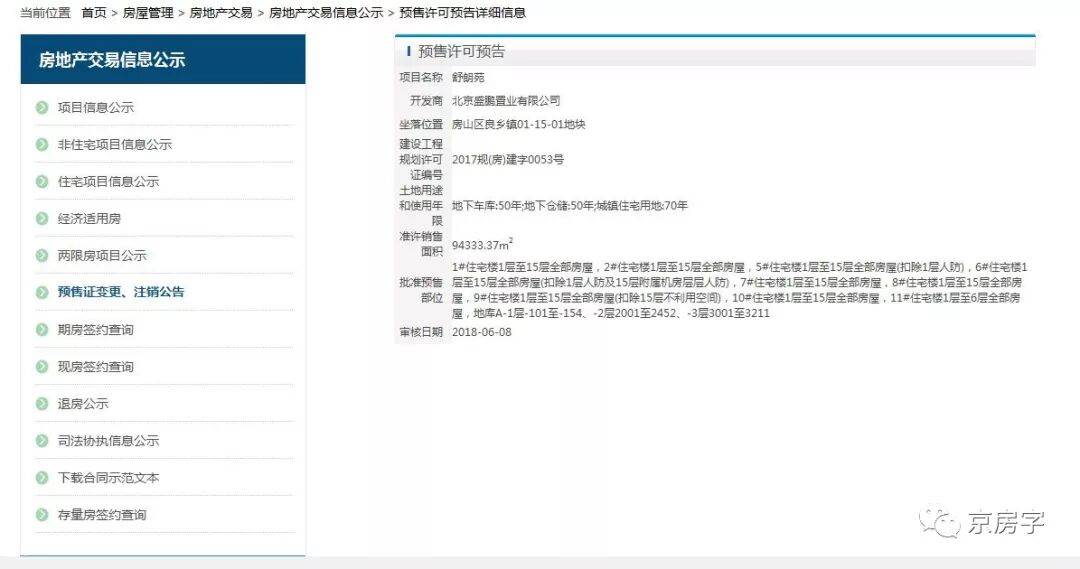This screenshot has width=1080, height=569.
Task: Click the arrow icon beside 下载合同示范文本
Action: point(42,478)
